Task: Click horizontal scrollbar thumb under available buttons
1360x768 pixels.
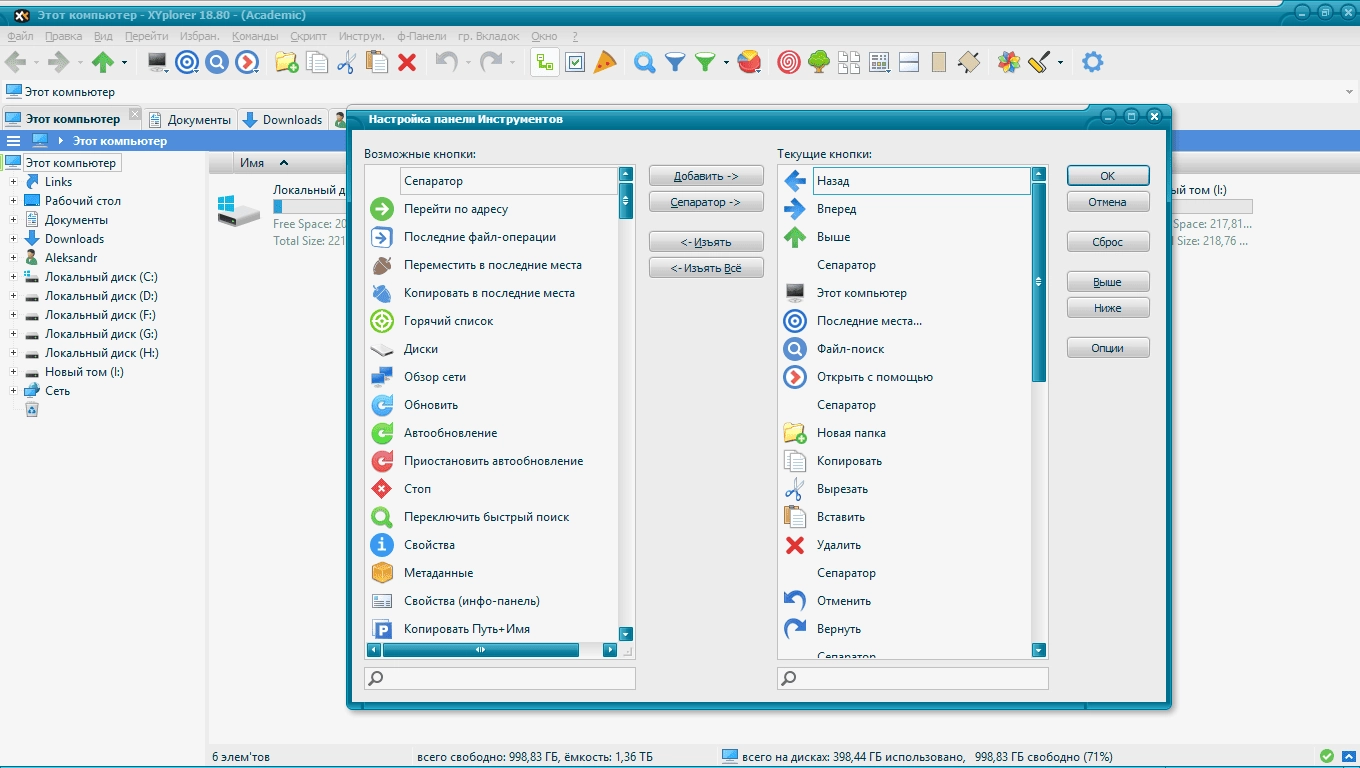Action: tap(481, 650)
